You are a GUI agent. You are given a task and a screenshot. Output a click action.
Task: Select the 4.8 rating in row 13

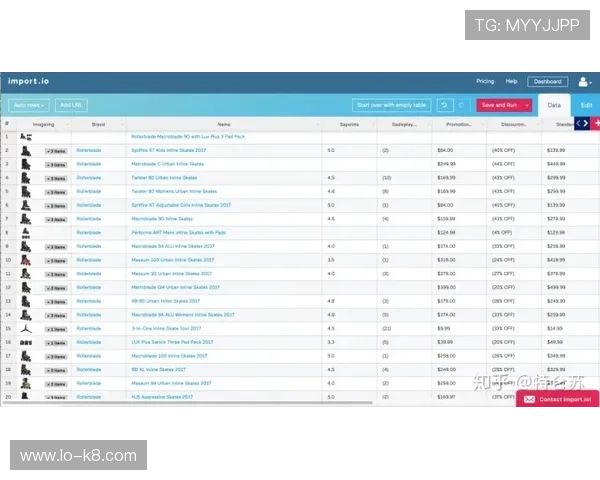coord(331,301)
